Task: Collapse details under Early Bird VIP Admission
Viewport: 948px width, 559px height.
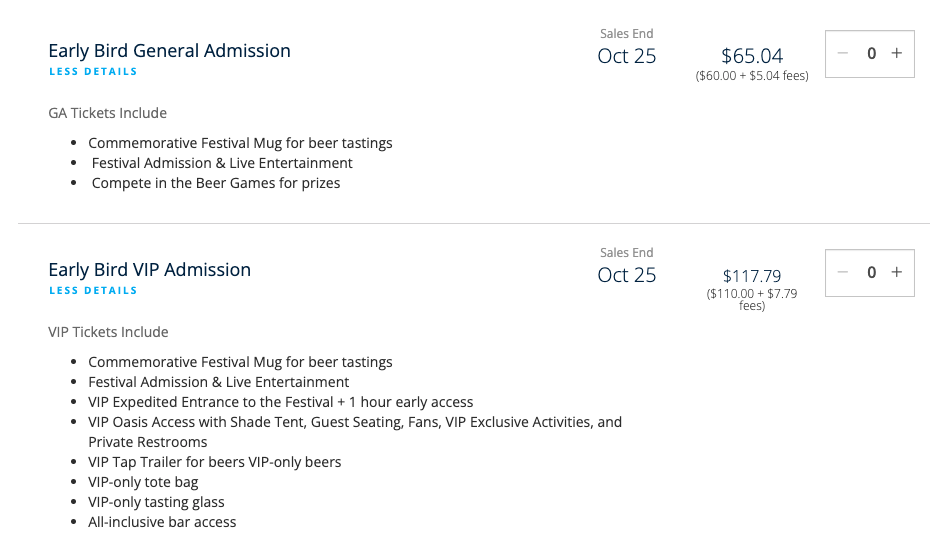Action: (93, 291)
